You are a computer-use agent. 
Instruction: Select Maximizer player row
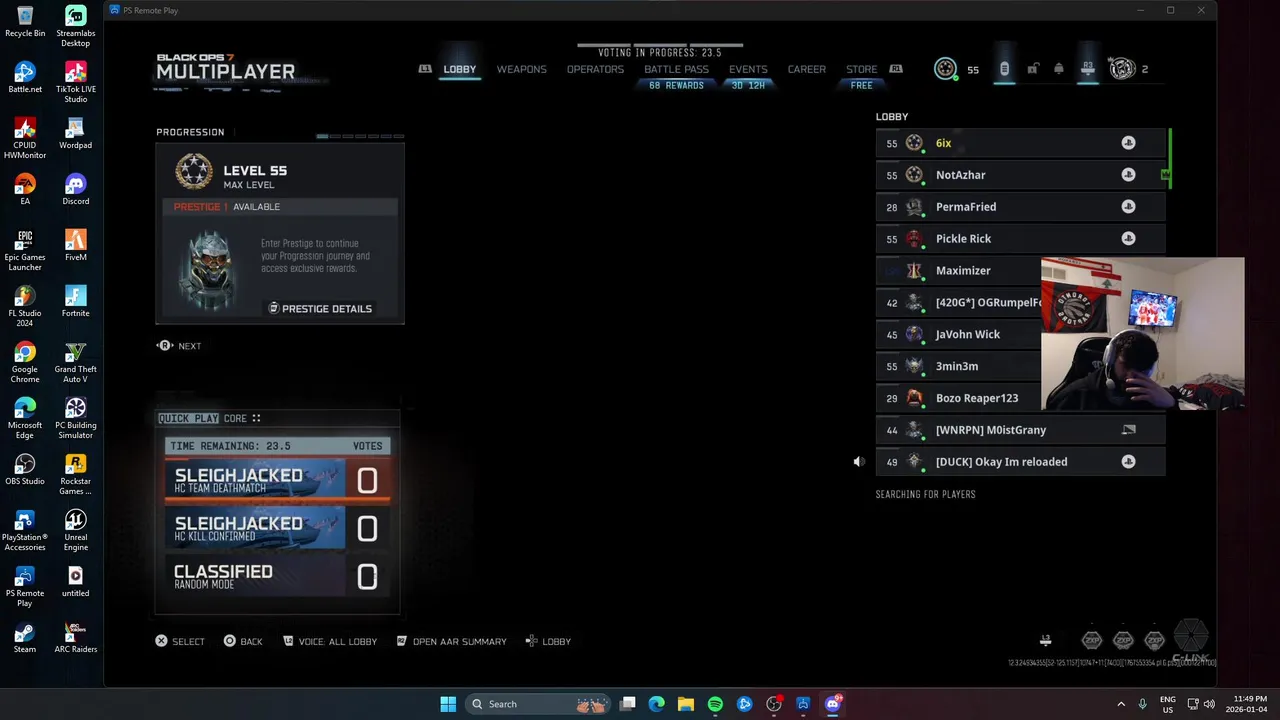(x=958, y=271)
